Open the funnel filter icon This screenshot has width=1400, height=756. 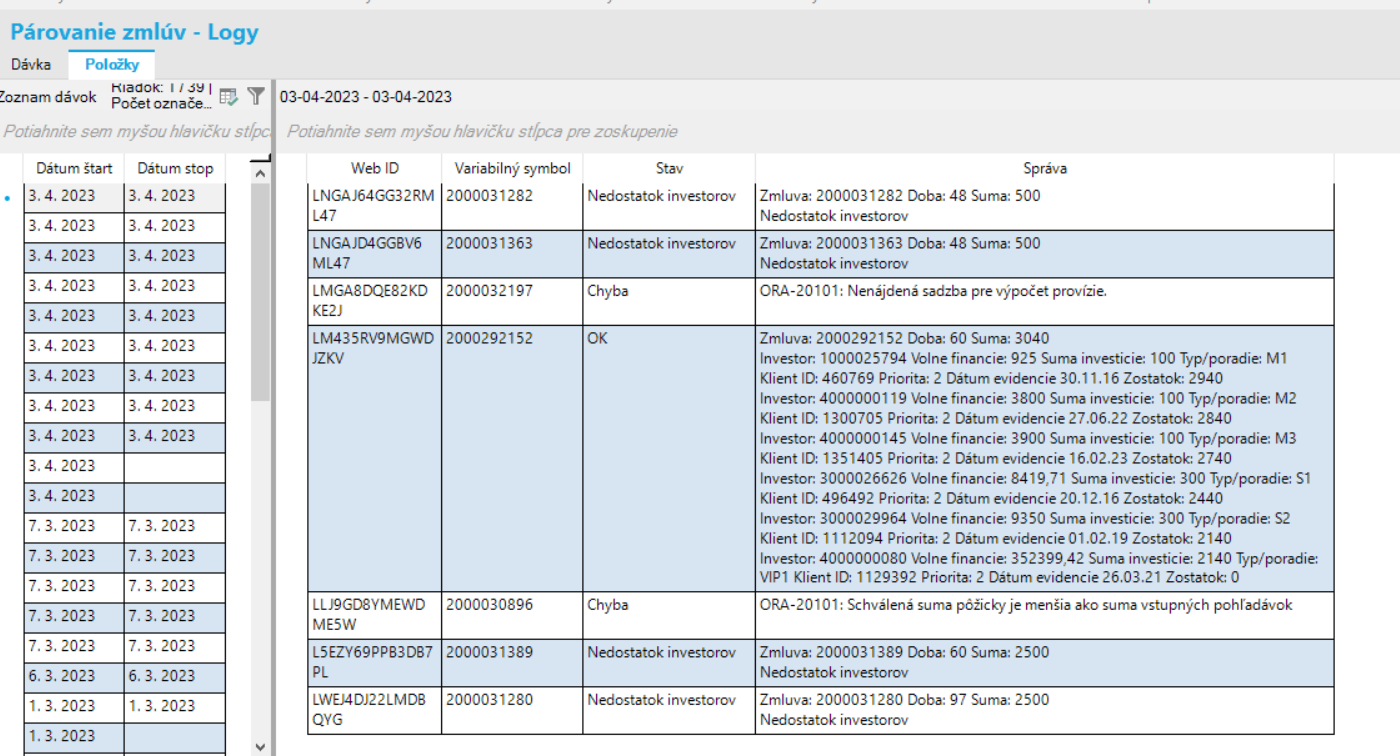point(256,97)
